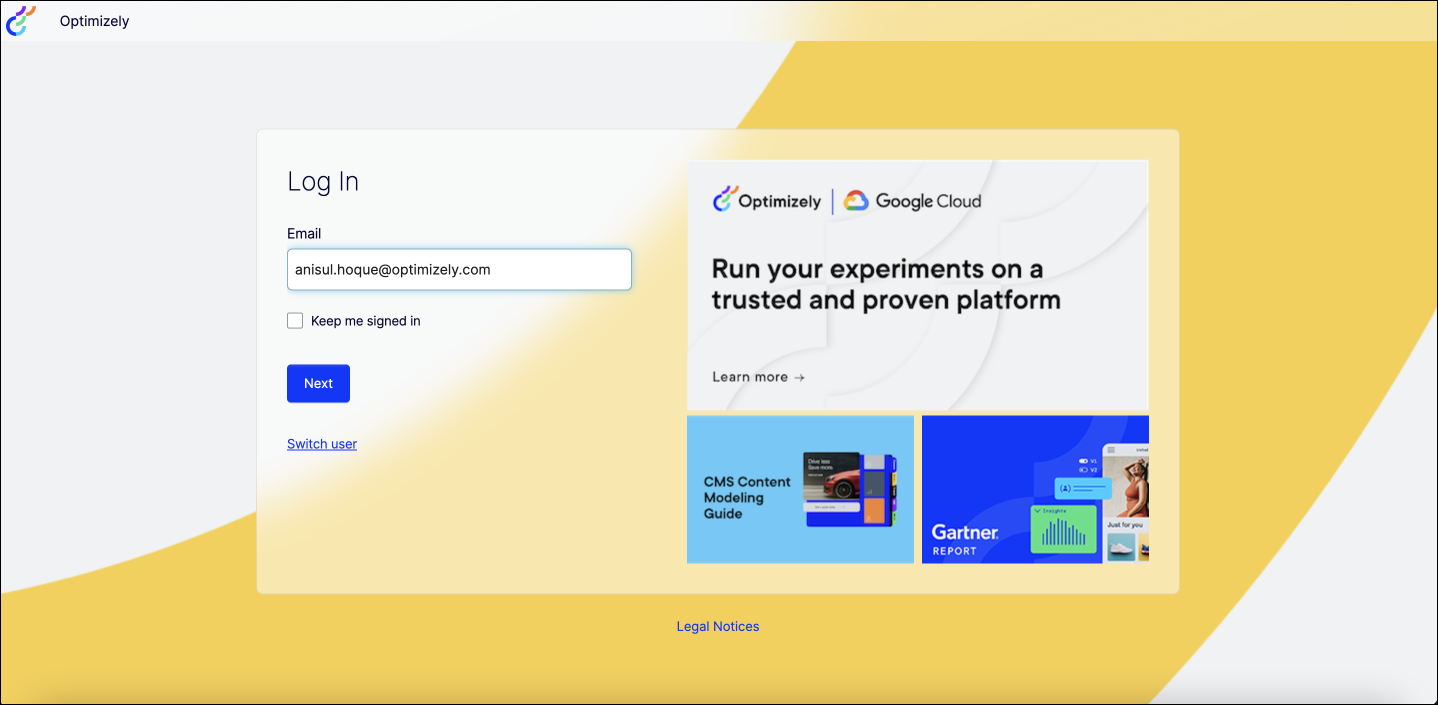Open the CMS Content Modeling Guide card
The width and height of the screenshot is (1438, 705).
click(x=800, y=490)
